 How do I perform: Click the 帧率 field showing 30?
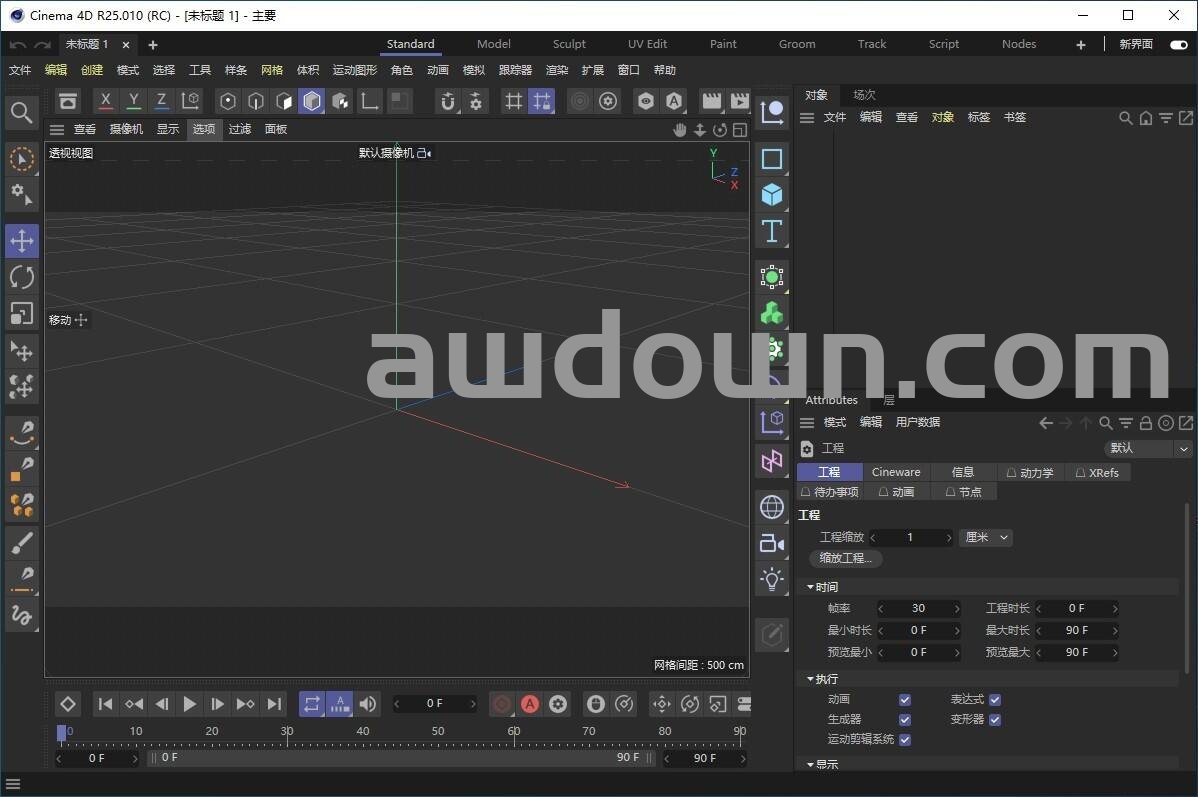[918, 608]
